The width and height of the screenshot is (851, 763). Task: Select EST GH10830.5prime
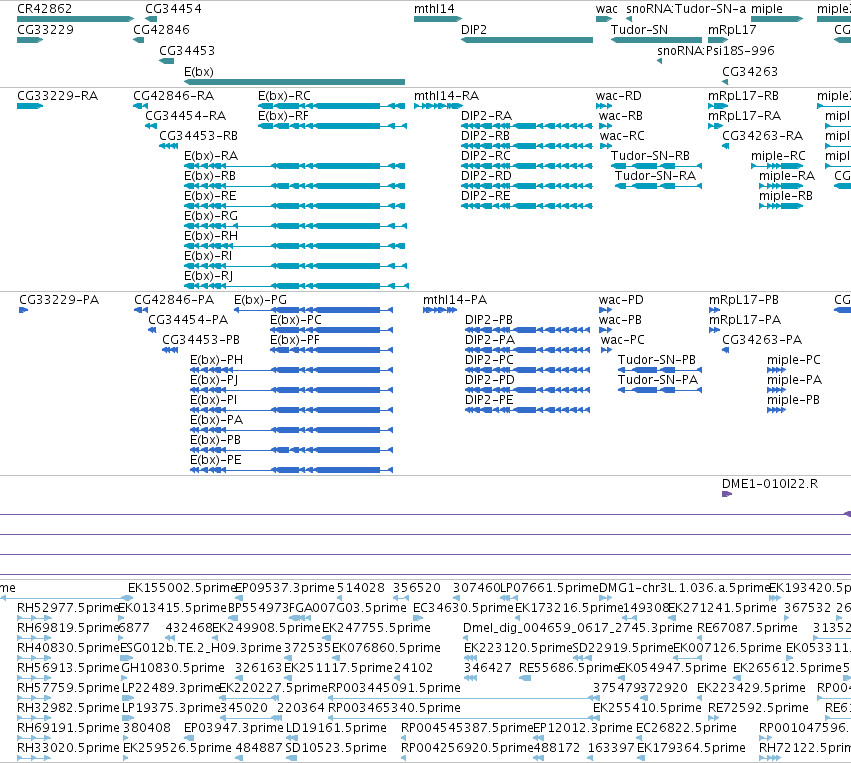[x=173, y=668]
